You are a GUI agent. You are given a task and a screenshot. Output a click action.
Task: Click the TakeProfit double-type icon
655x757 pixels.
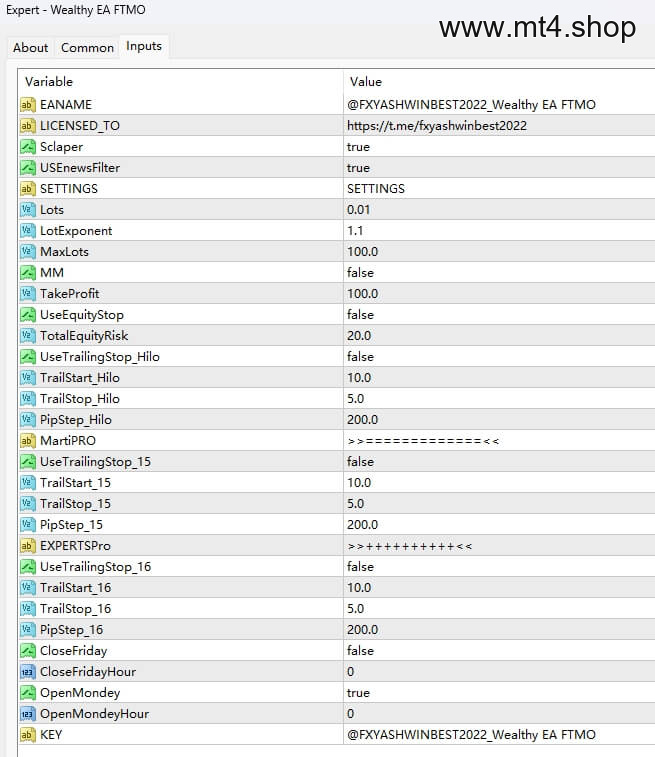point(28,294)
